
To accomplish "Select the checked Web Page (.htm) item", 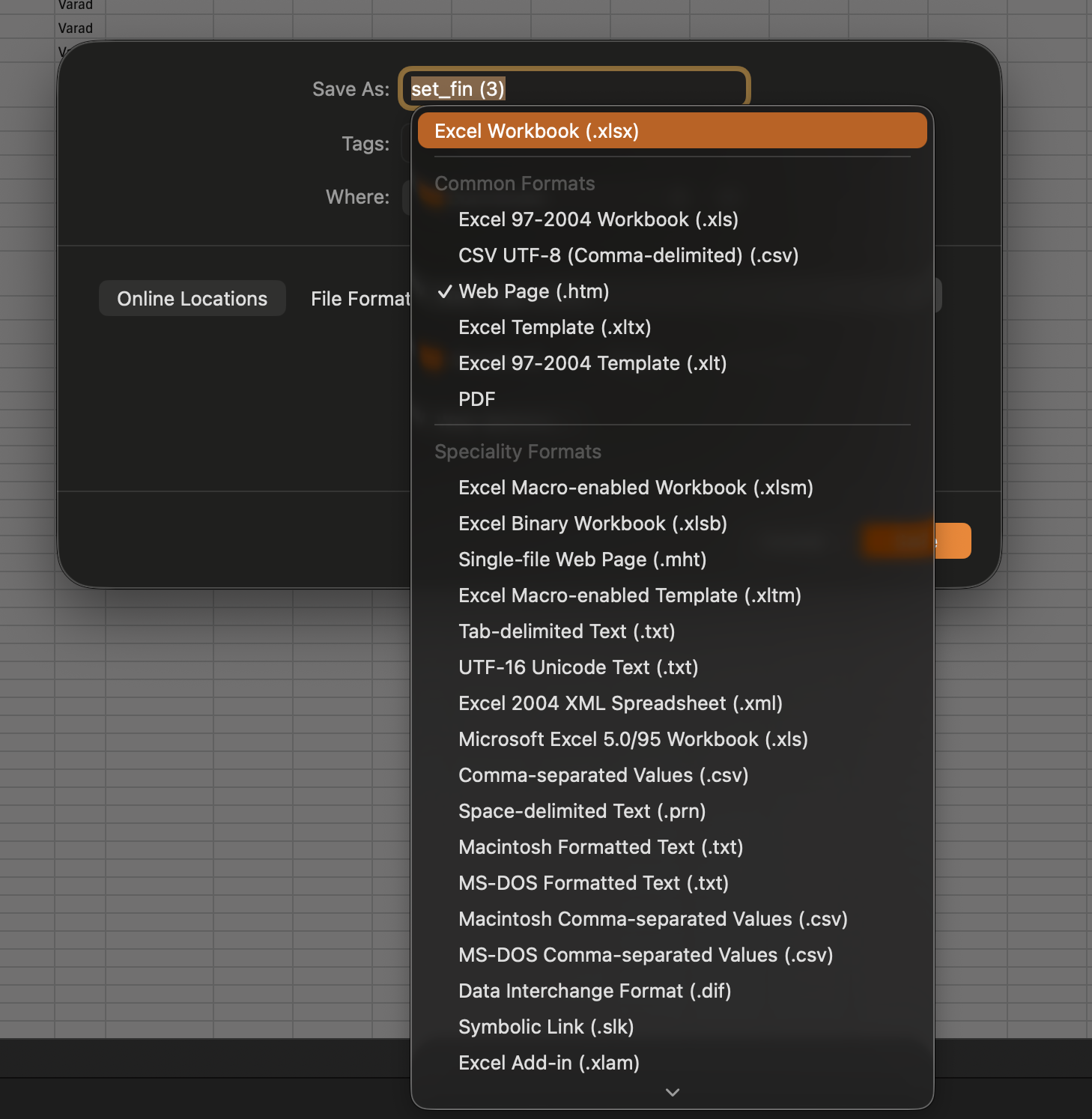I will (533, 291).
